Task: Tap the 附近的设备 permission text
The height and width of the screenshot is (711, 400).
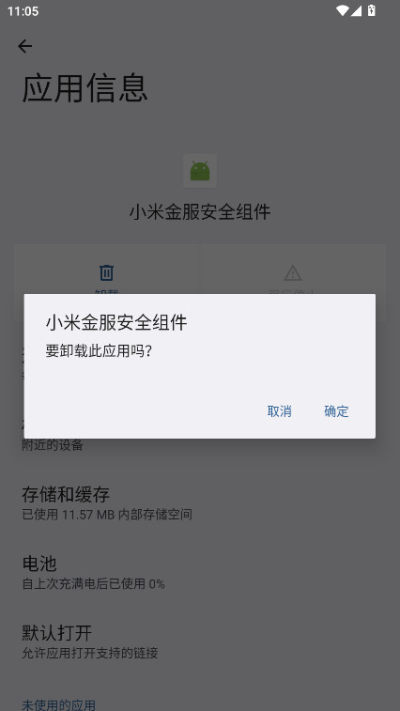Action: tap(53, 445)
